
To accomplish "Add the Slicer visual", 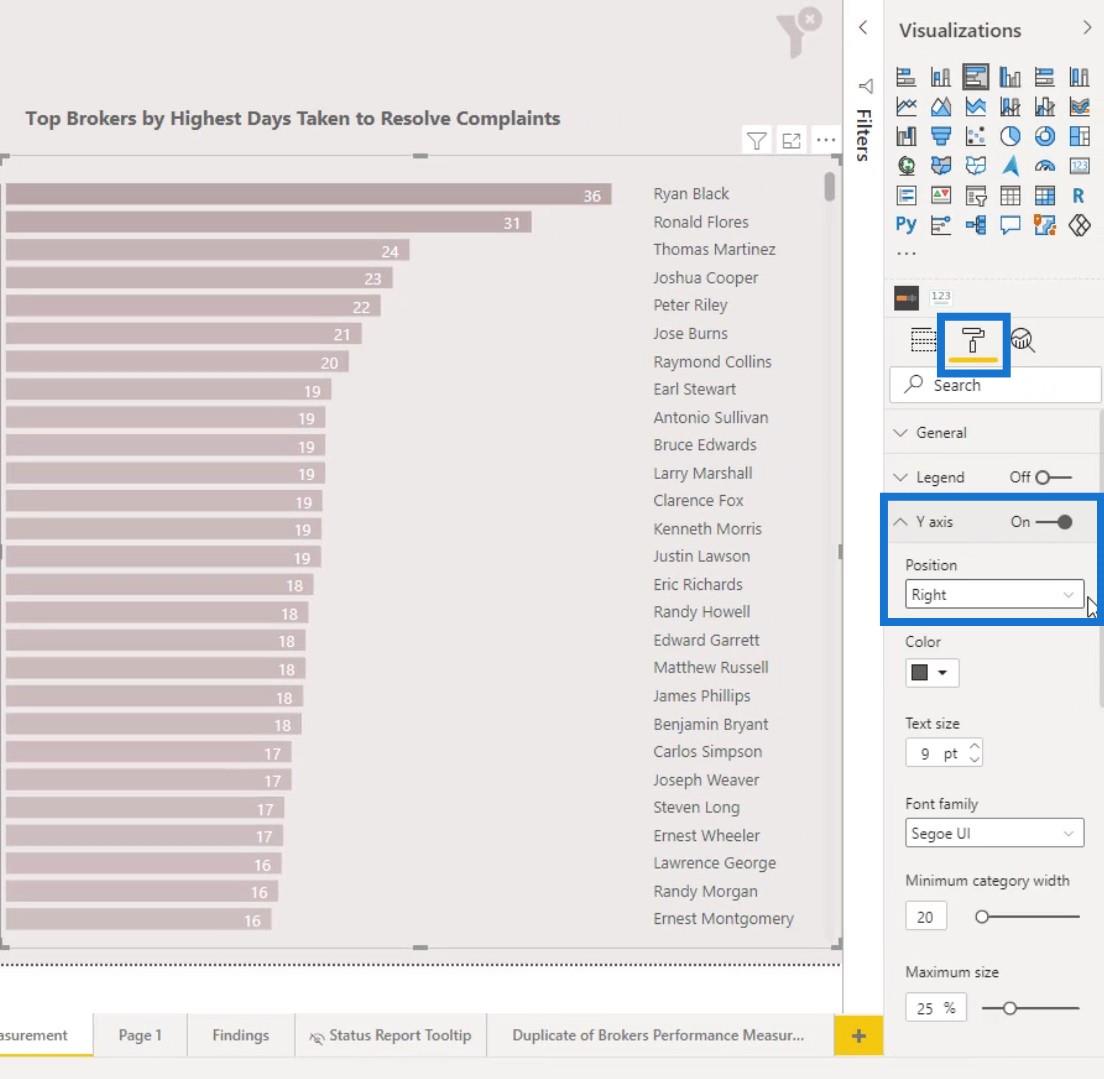I will [x=975, y=195].
